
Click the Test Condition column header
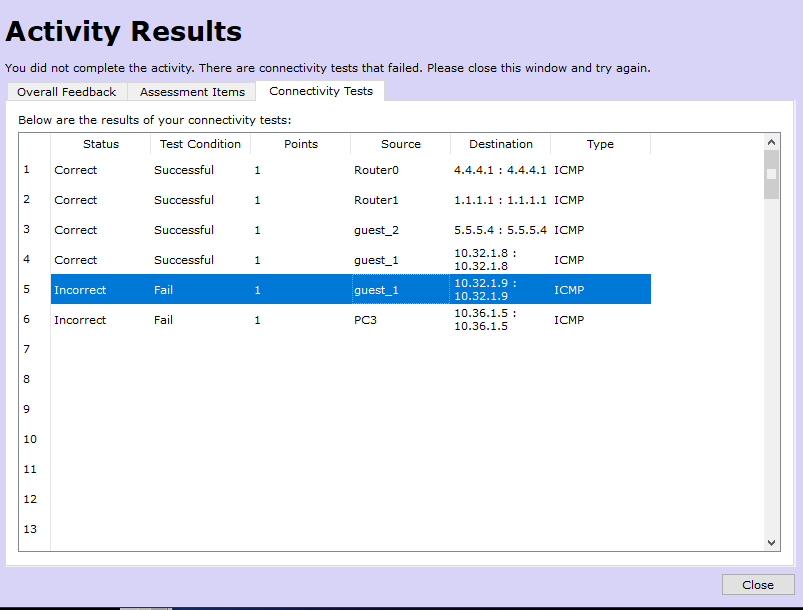(200, 144)
